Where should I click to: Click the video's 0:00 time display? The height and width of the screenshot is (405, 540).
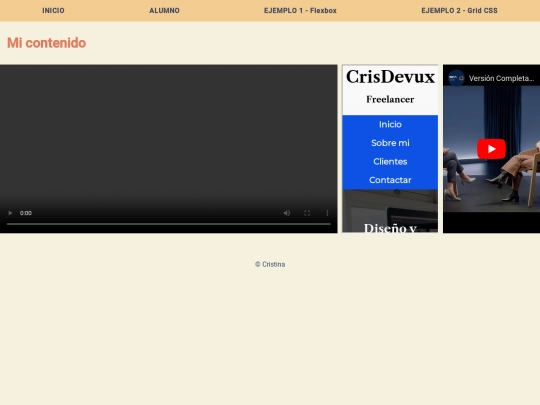point(26,213)
